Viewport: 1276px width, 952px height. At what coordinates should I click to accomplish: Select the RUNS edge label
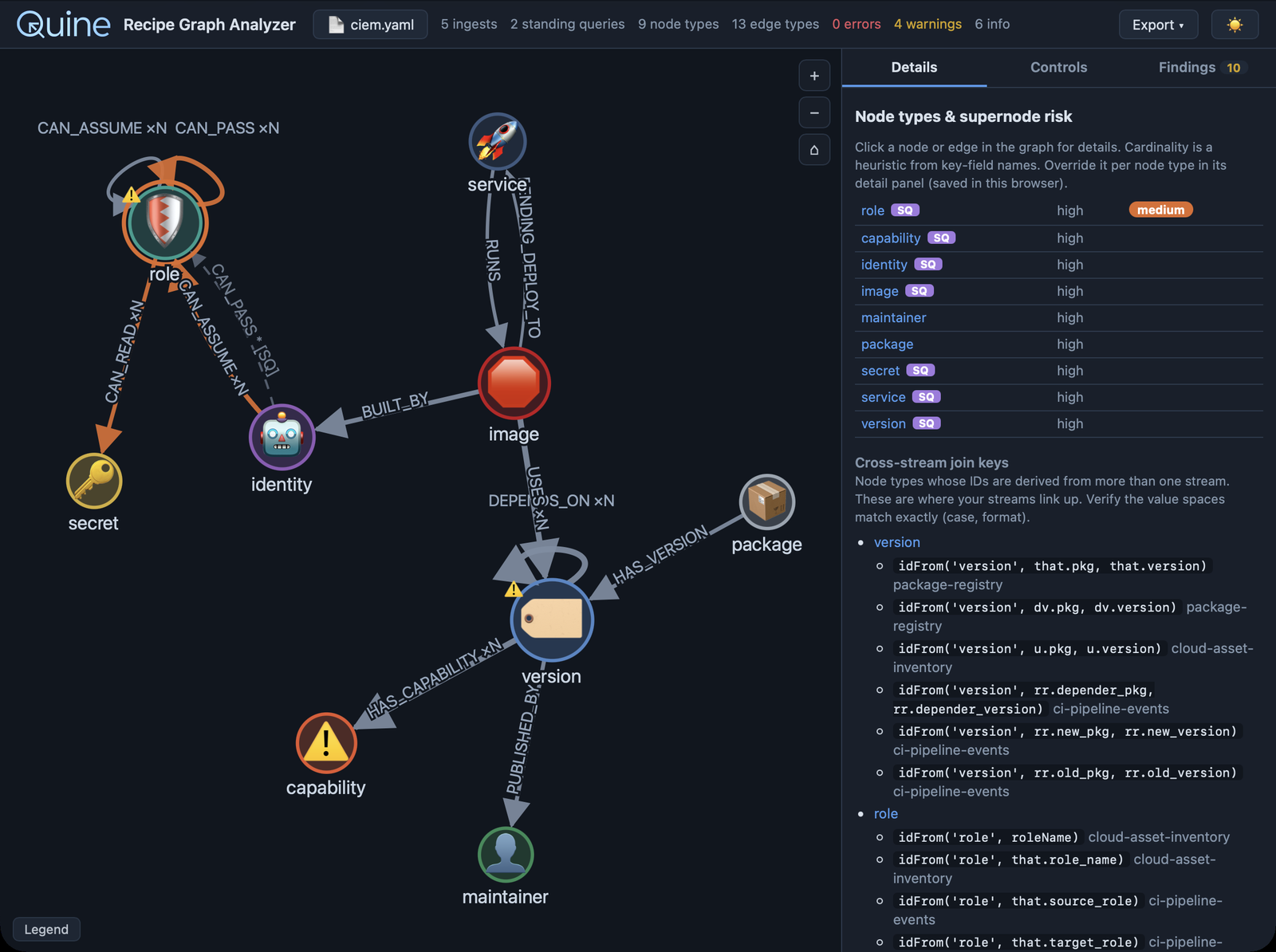(x=494, y=260)
